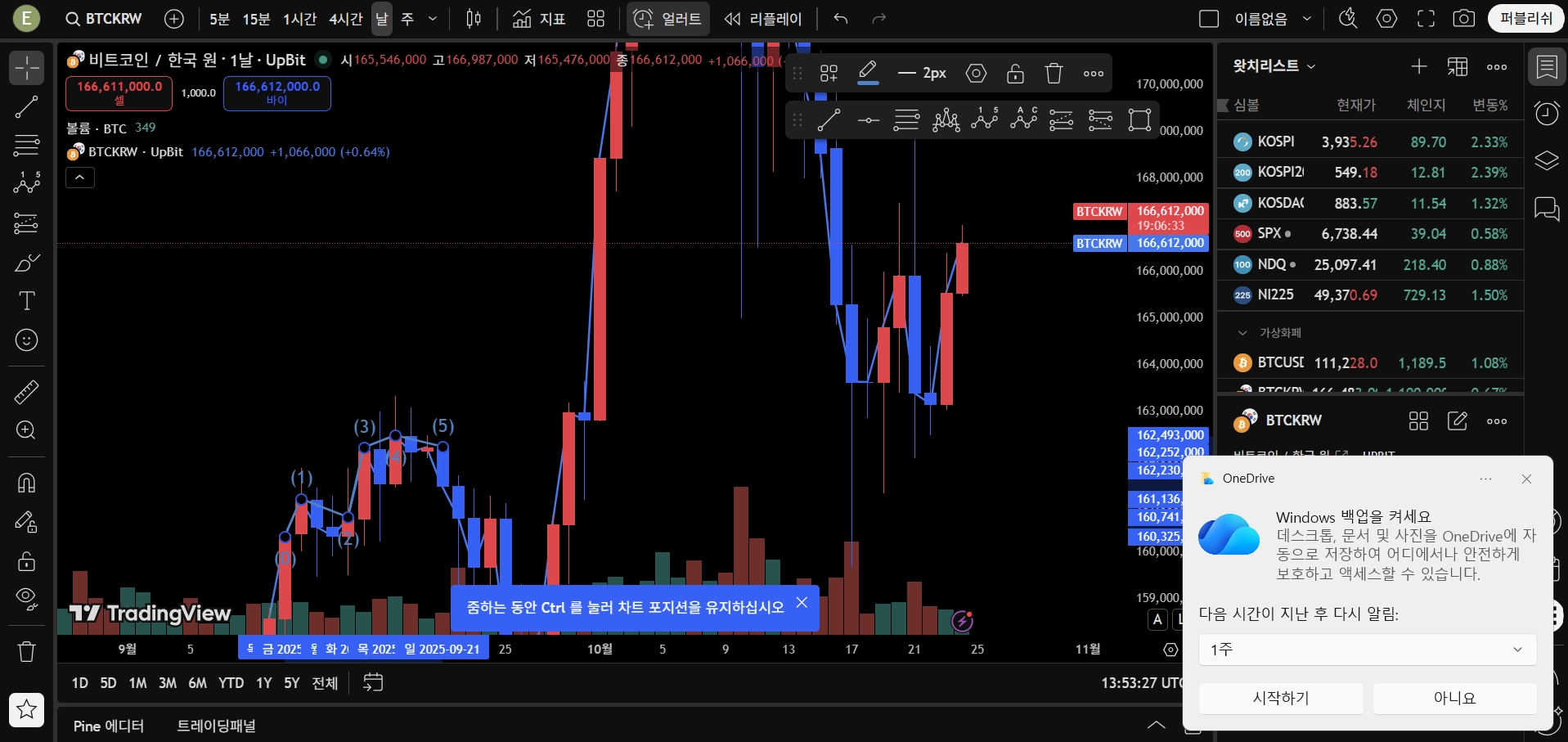This screenshot has height=742, width=1568.
Task: Add symbol to watchlist with plus
Action: (1419, 67)
